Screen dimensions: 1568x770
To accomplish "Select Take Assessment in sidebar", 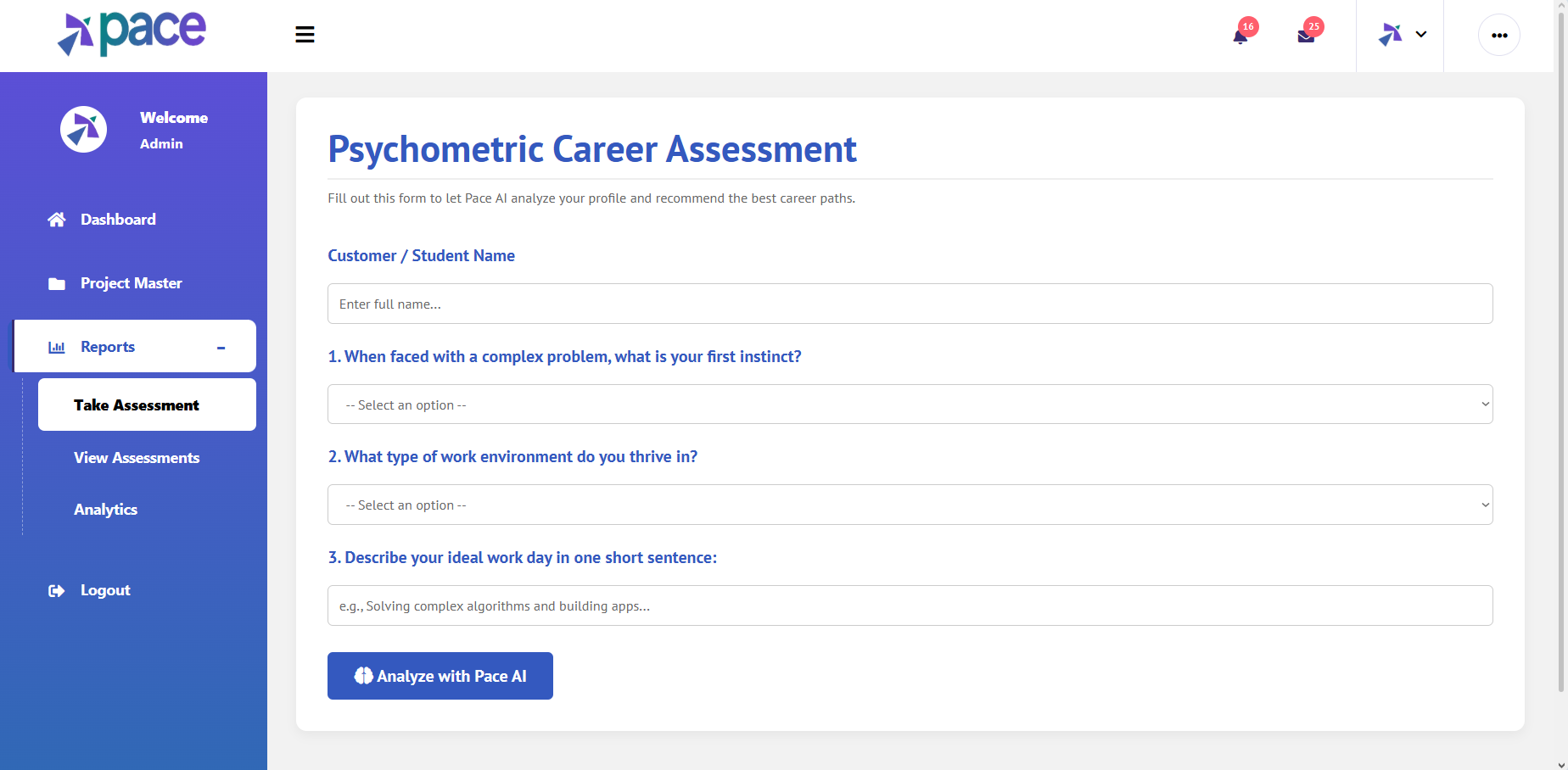I will pos(137,405).
